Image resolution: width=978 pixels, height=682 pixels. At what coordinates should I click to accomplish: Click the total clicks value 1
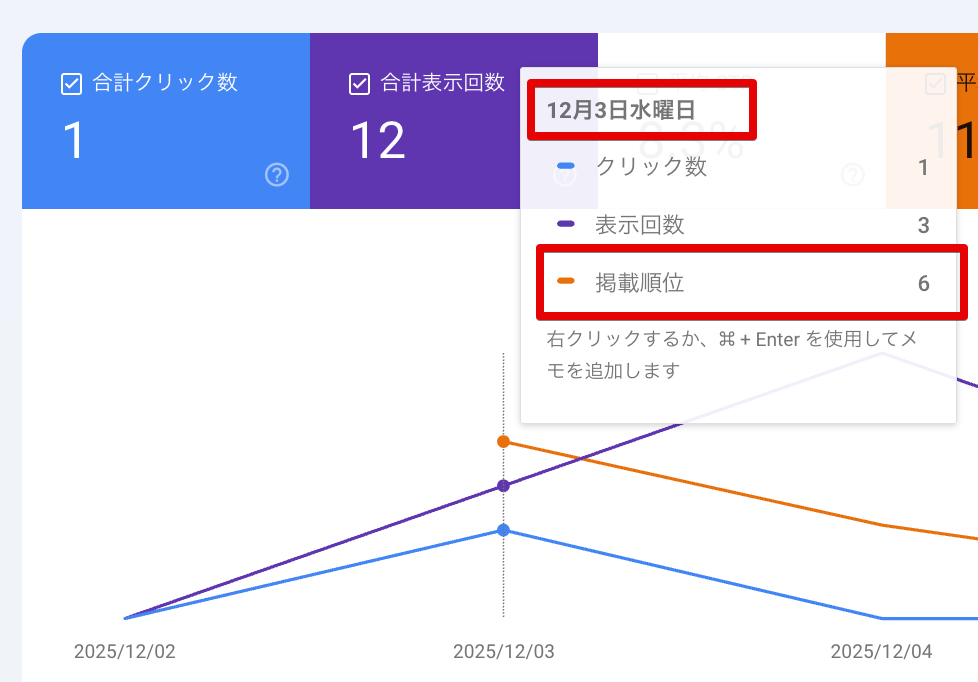pos(74,141)
